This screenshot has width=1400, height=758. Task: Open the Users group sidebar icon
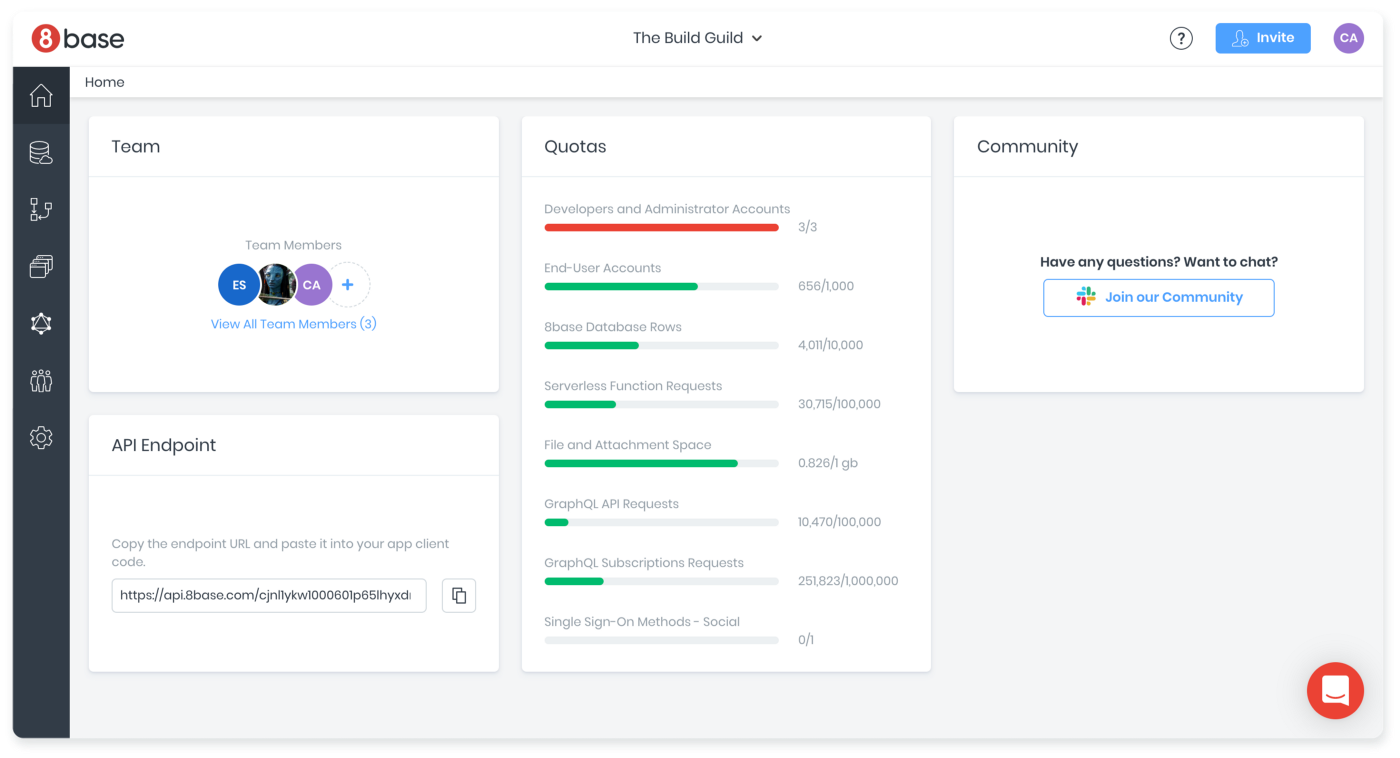(41, 380)
